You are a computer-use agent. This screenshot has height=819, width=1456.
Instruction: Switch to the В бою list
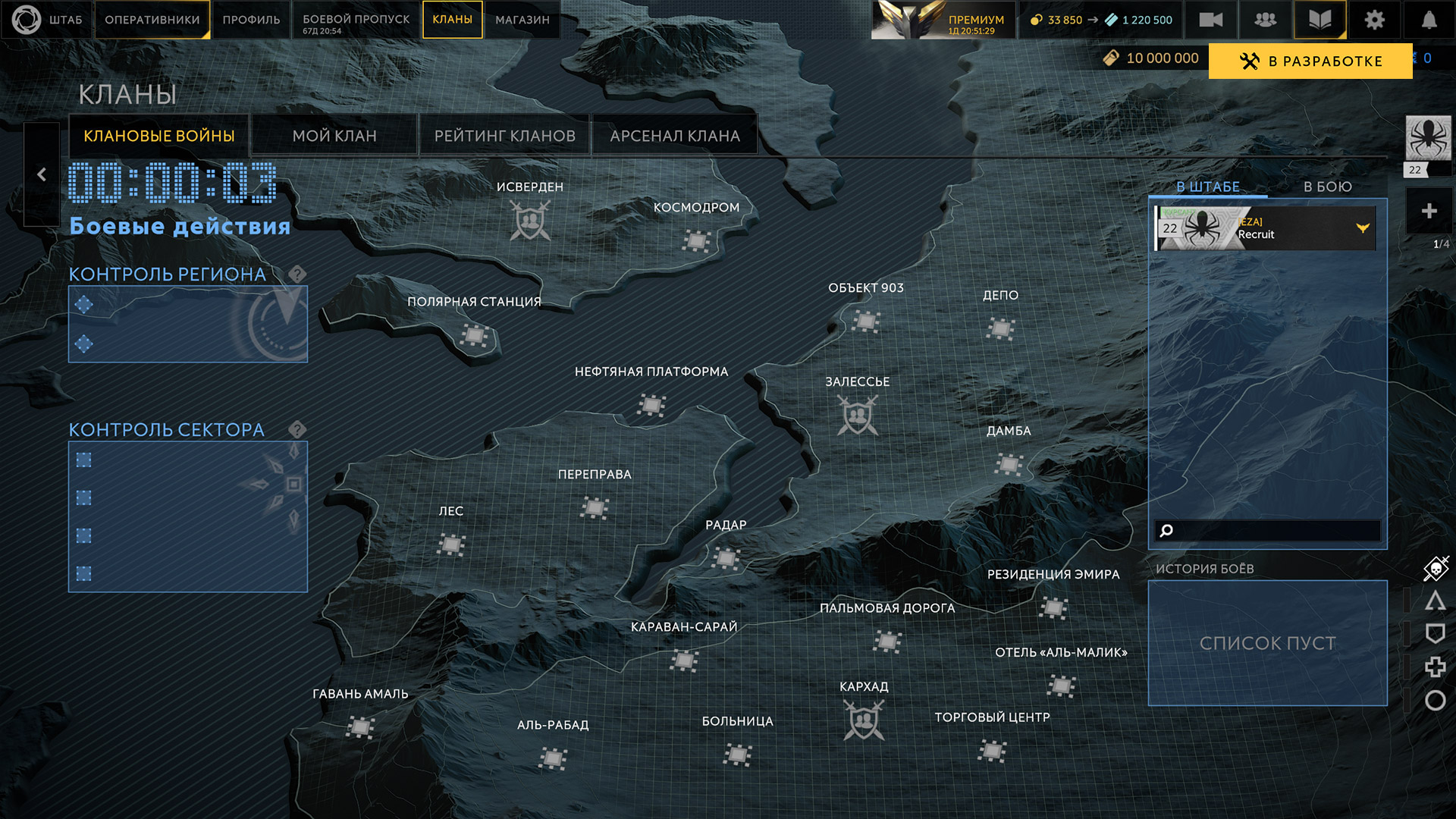[1327, 187]
